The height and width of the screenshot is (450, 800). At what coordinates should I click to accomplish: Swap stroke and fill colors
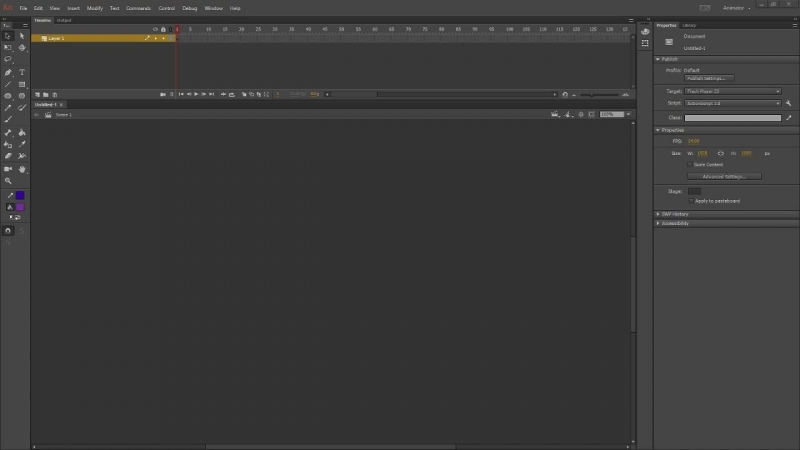[x=16, y=217]
